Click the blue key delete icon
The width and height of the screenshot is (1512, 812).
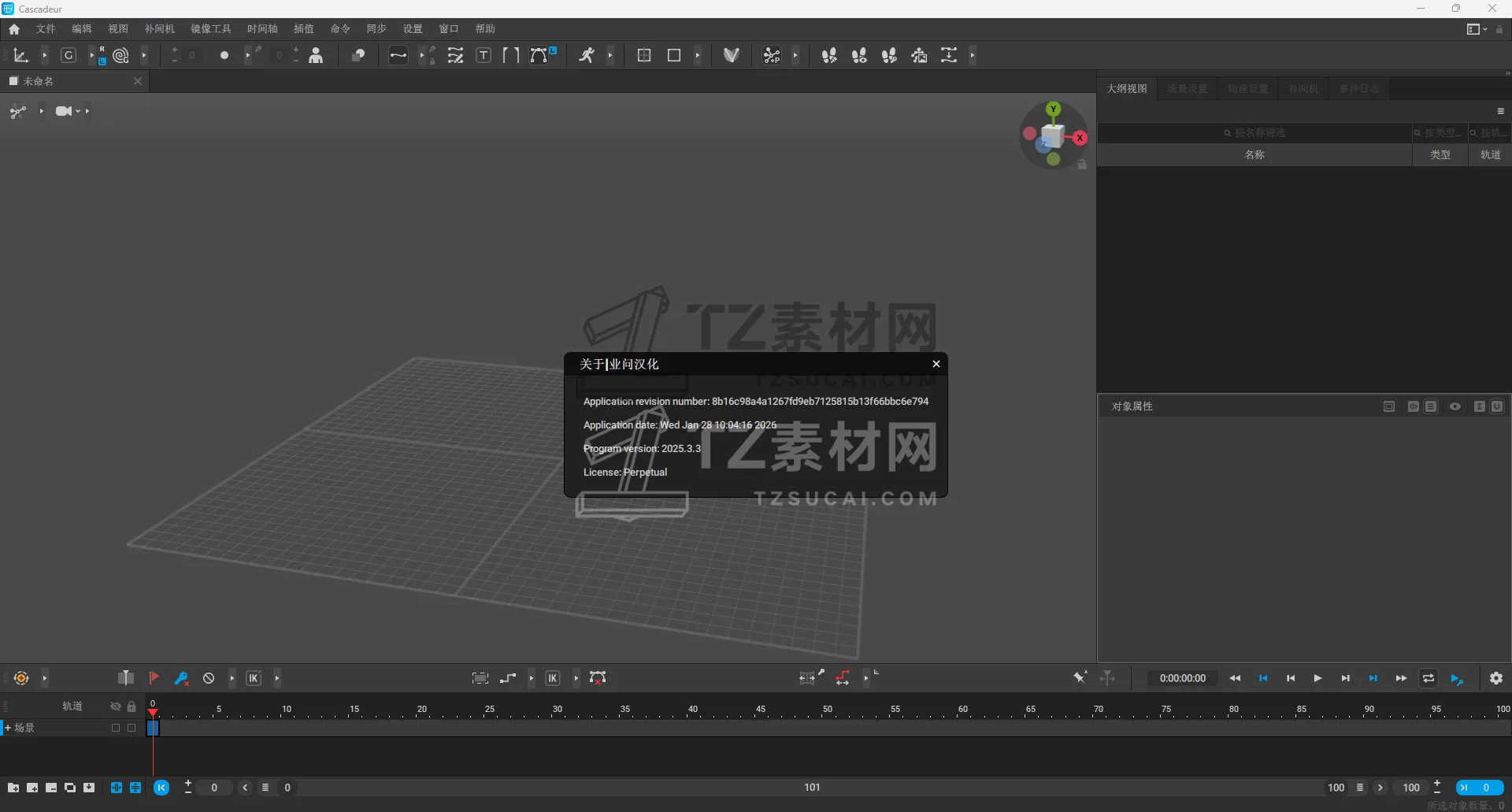[181, 678]
